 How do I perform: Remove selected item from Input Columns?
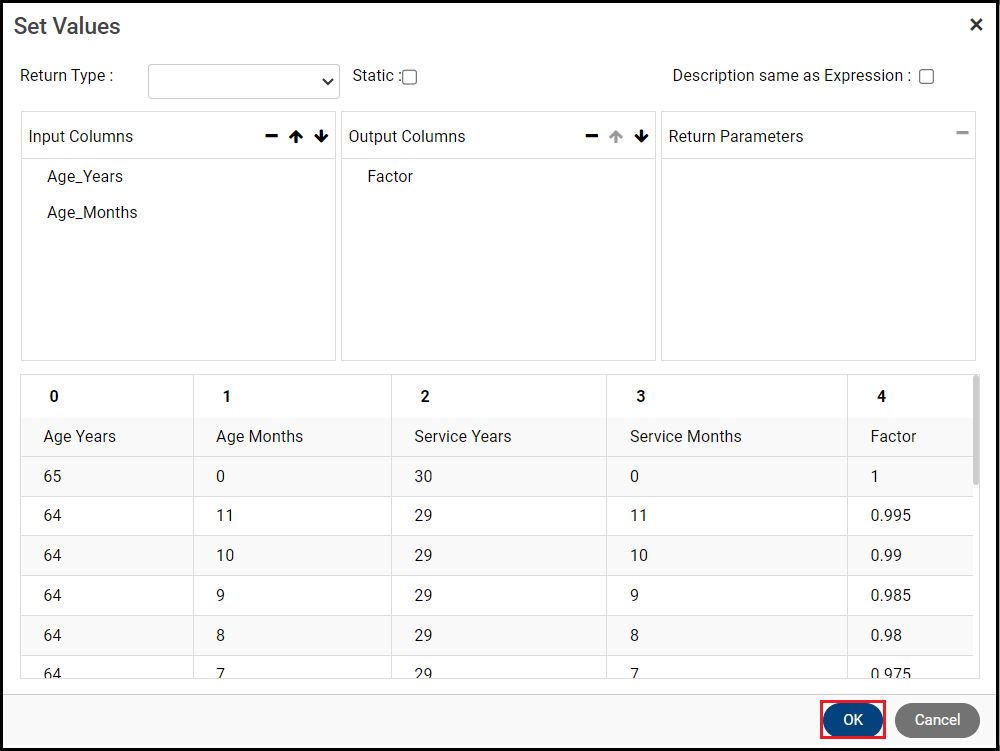click(x=271, y=137)
